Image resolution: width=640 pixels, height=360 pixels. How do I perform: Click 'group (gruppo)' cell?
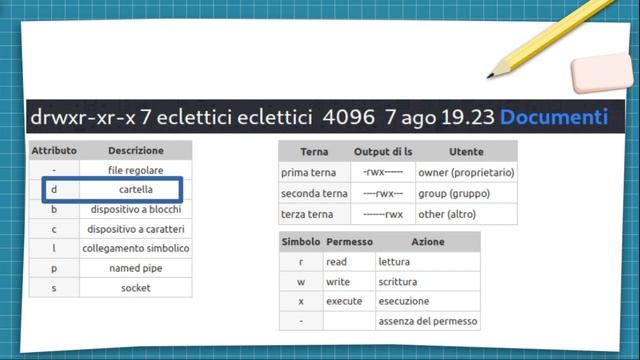pyautogui.click(x=466, y=193)
